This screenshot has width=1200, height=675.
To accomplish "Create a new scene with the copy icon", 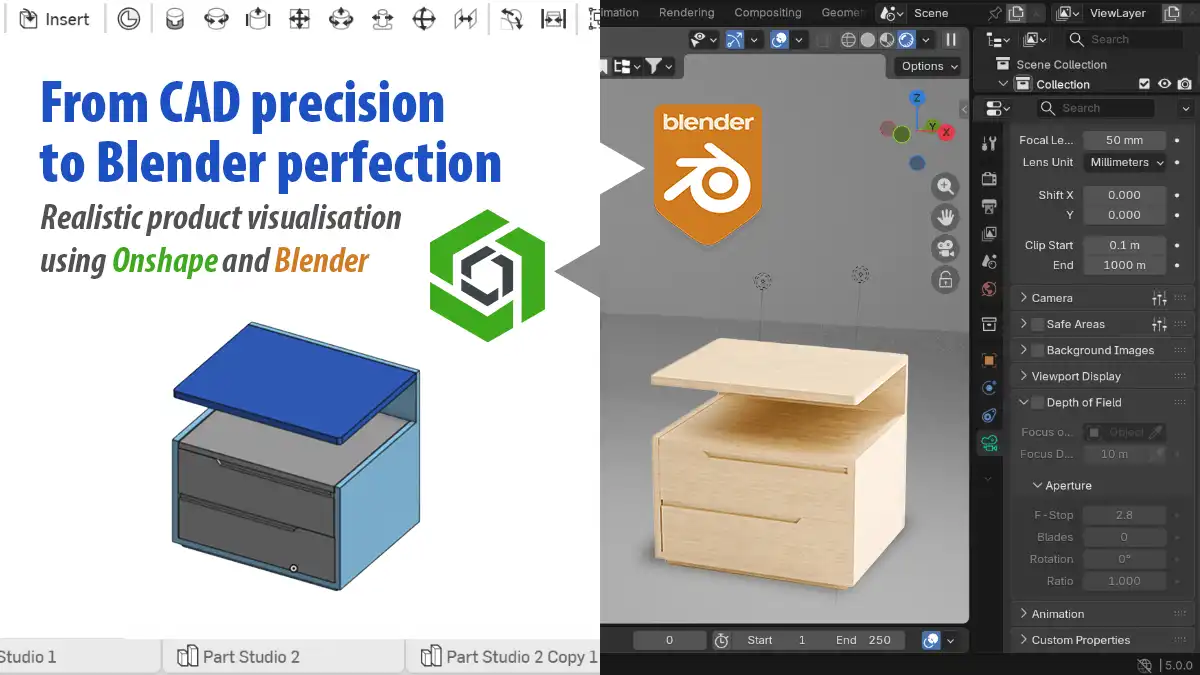I will tap(1016, 13).
